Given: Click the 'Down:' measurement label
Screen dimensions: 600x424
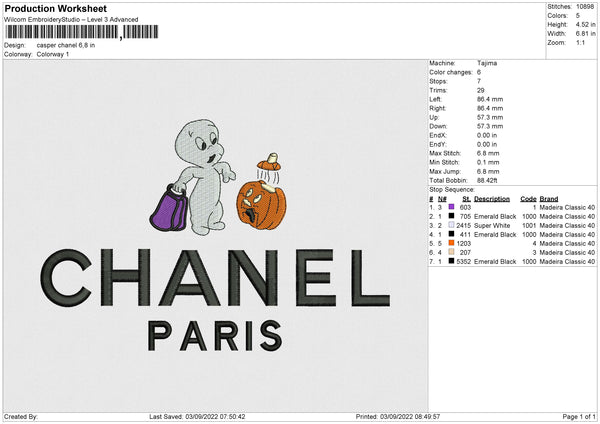Looking at the screenshot, I should pyautogui.click(x=438, y=126).
